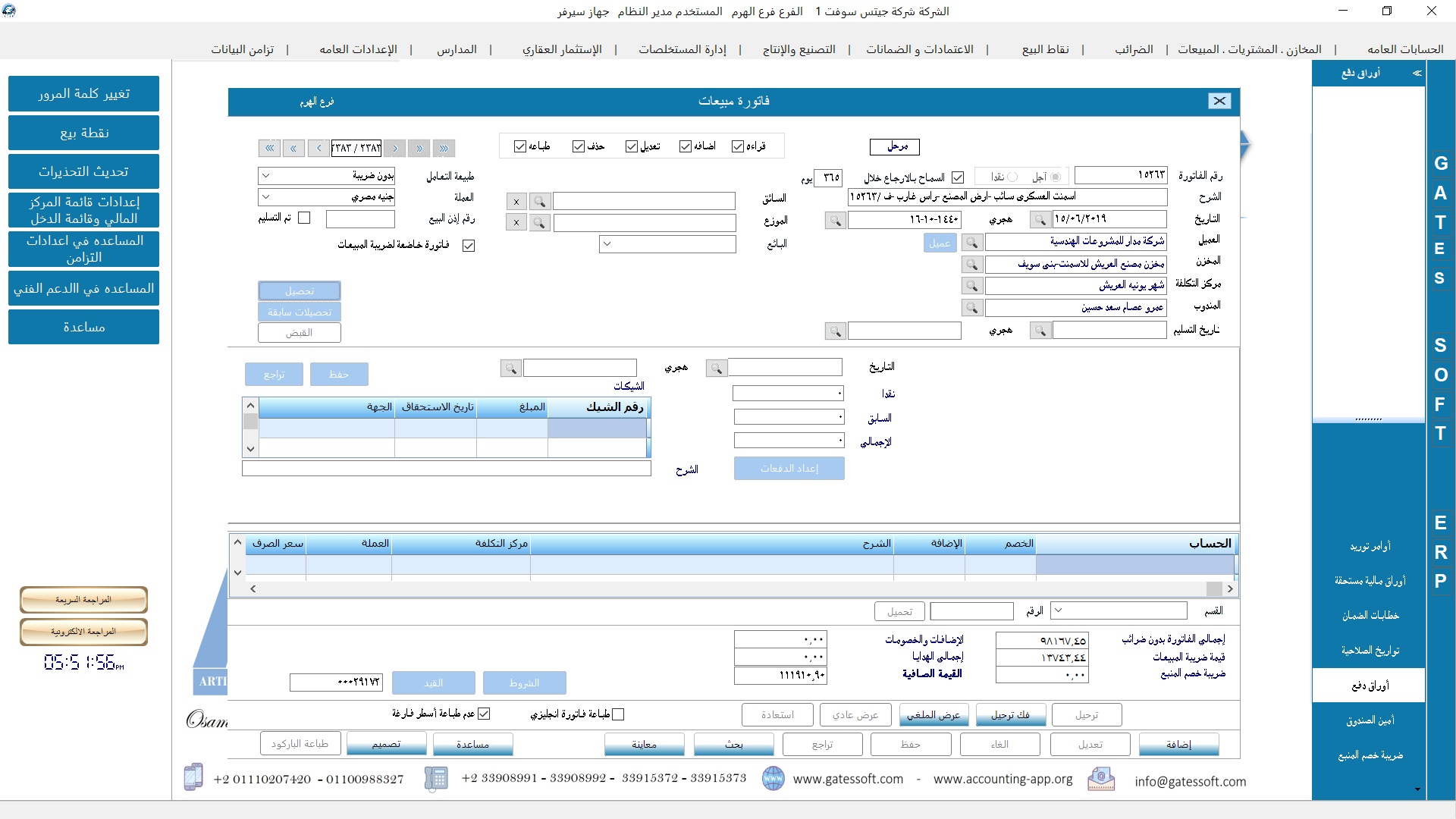Viewport: 1456px width, 819px height.
Task: Click the down arrow of cheques table scrollbar
Action: tap(250, 449)
